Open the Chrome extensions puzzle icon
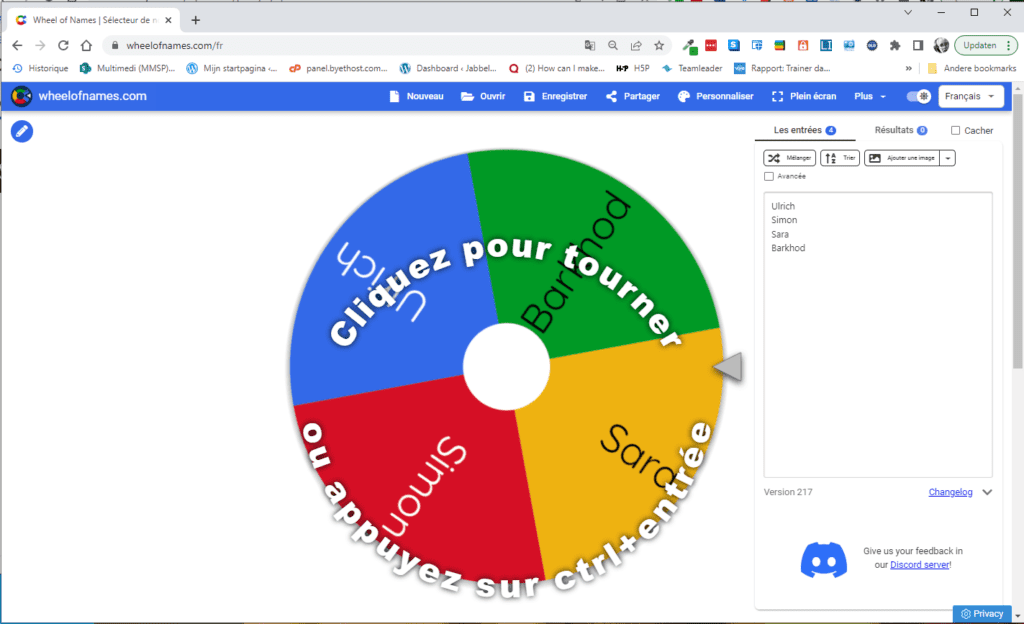 pos(895,45)
